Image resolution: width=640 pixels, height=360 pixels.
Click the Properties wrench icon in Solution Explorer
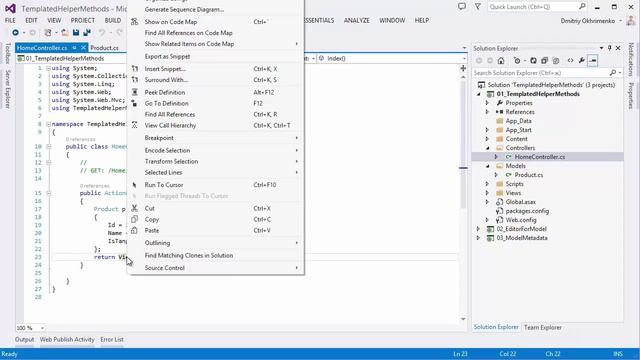click(x=582, y=61)
